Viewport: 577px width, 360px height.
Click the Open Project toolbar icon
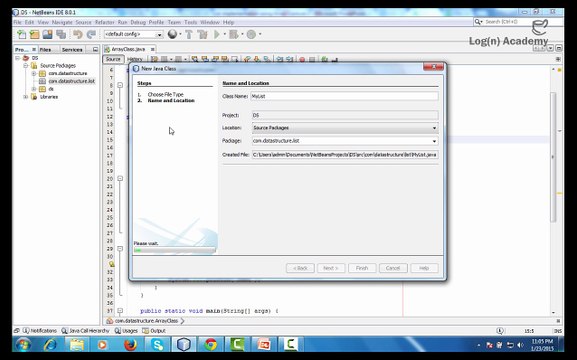48,35
